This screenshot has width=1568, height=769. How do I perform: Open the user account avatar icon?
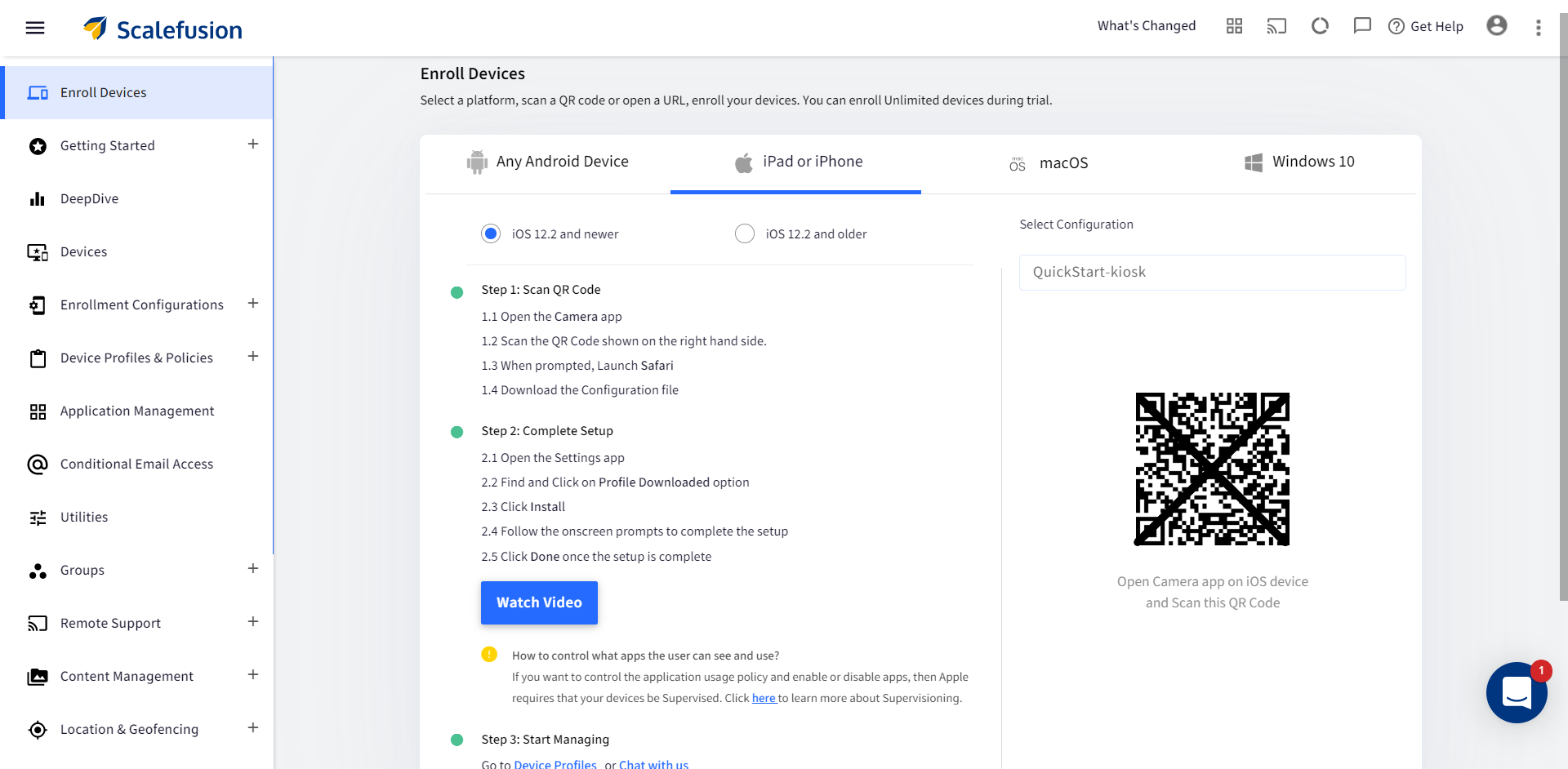[x=1497, y=26]
